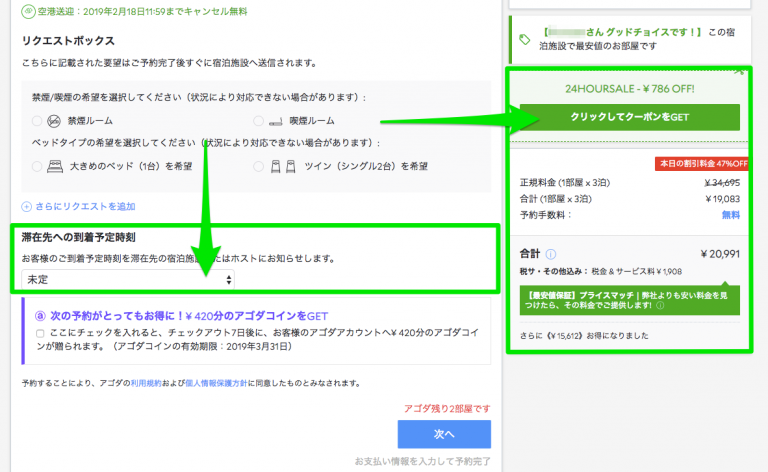768x472 pixels.
Task: Select the 喫煙ルーム radio button
Action: pos(260,121)
